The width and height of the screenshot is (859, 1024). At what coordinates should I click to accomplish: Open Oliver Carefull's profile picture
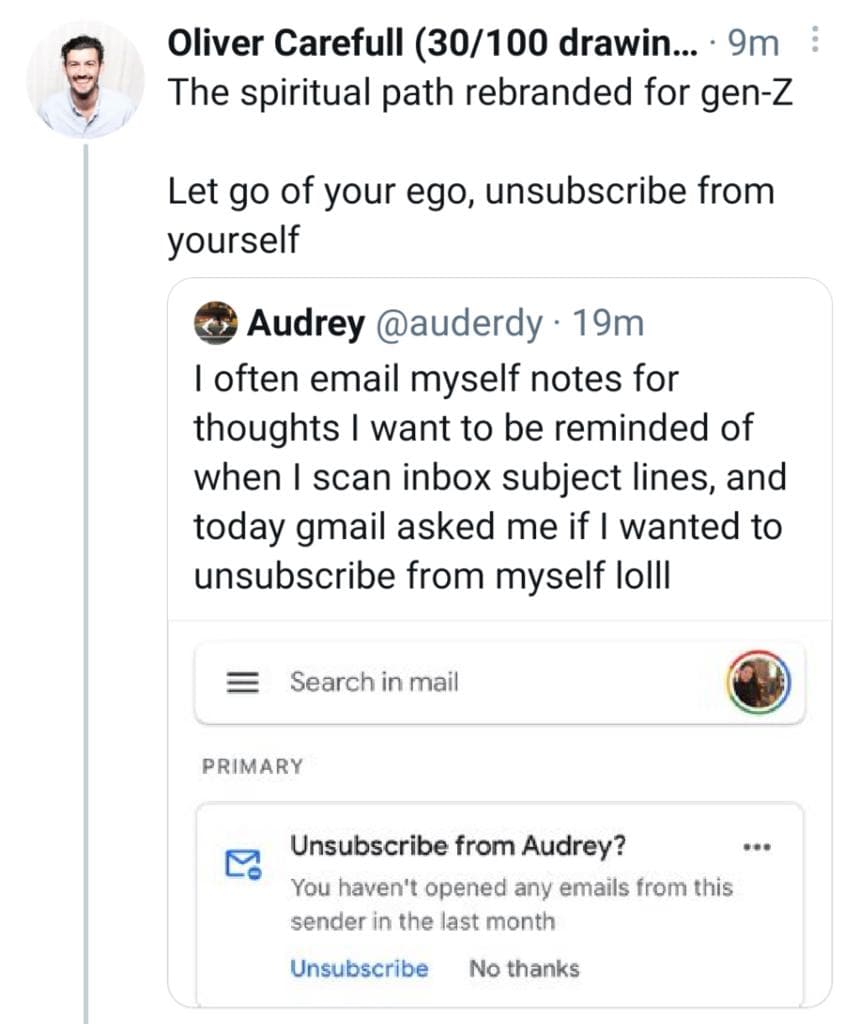click(84, 79)
